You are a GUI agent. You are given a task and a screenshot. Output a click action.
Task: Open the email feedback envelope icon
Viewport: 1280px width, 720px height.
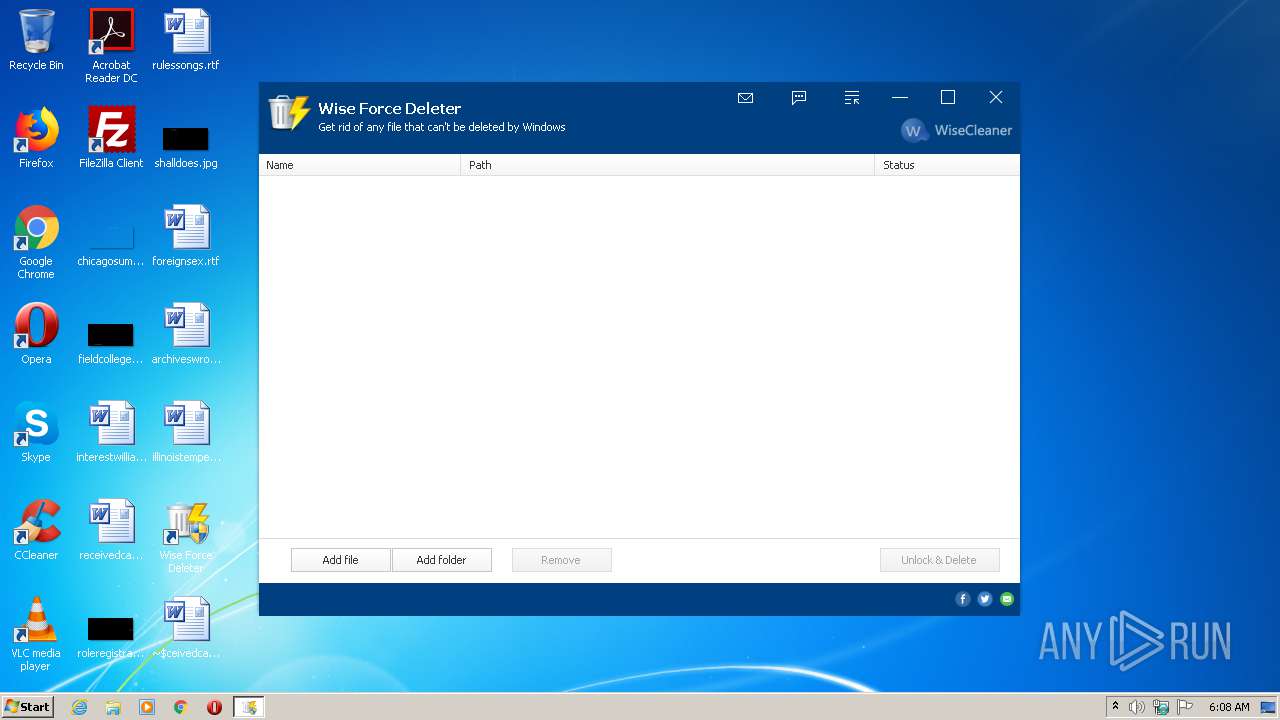(745, 98)
